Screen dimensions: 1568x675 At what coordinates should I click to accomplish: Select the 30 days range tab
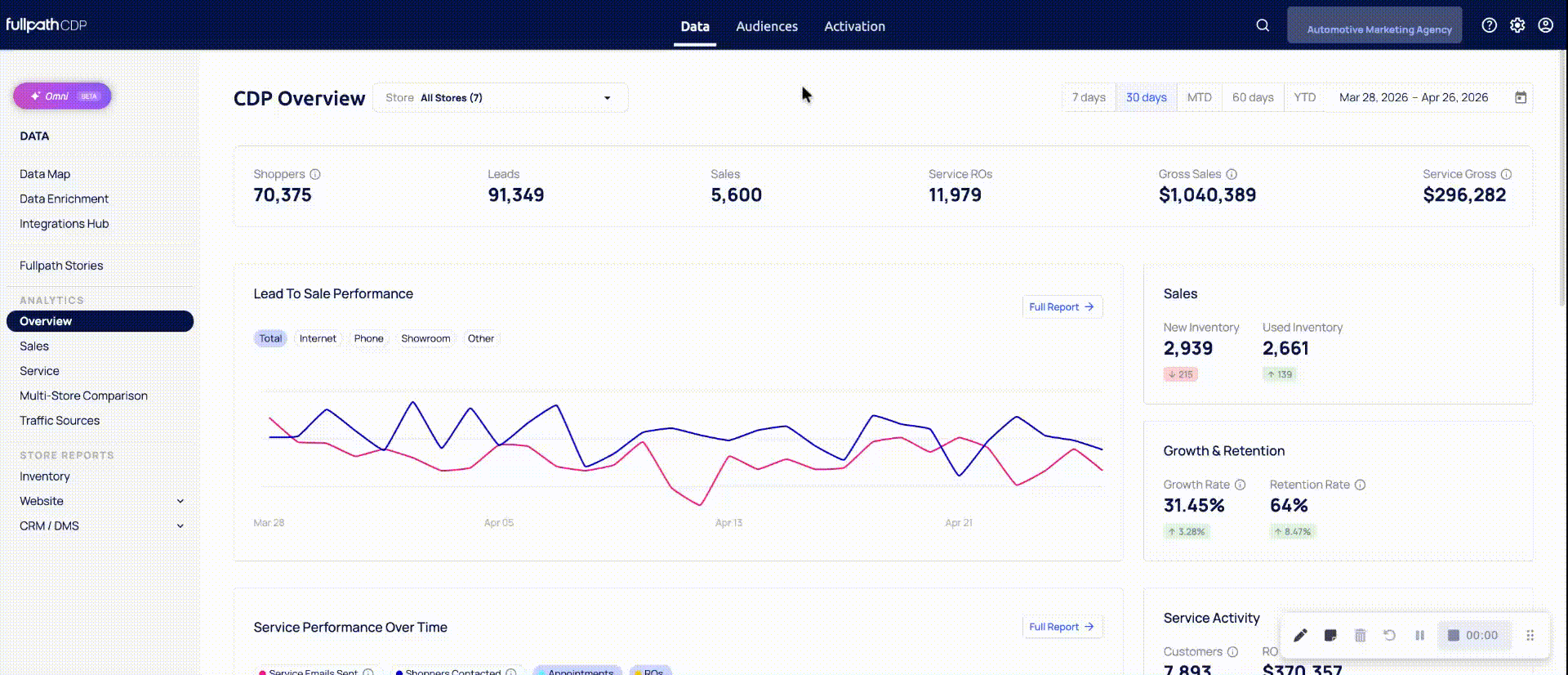pos(1147,97)
